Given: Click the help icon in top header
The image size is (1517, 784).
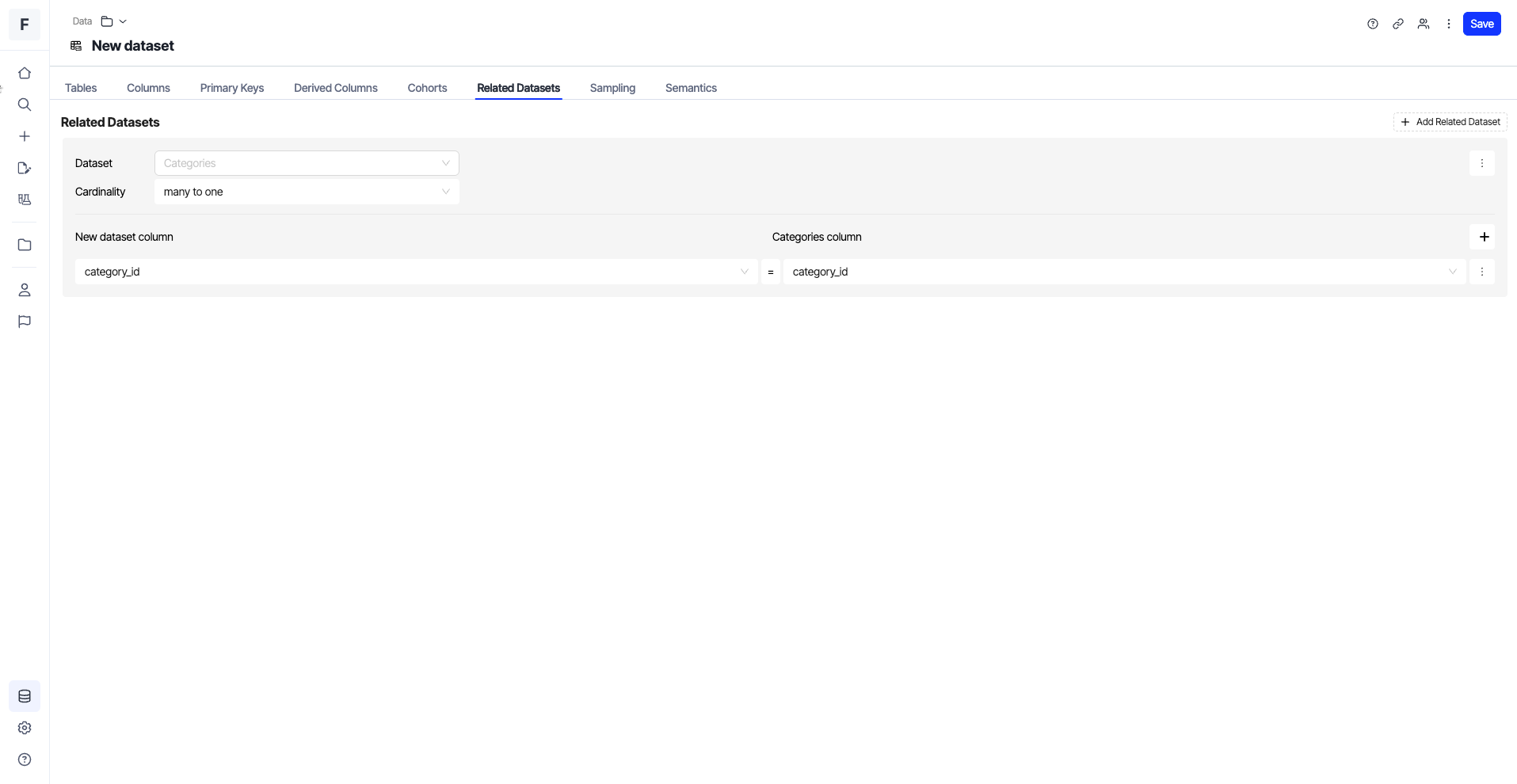Looking at the screenshot, I should 1373,24.
